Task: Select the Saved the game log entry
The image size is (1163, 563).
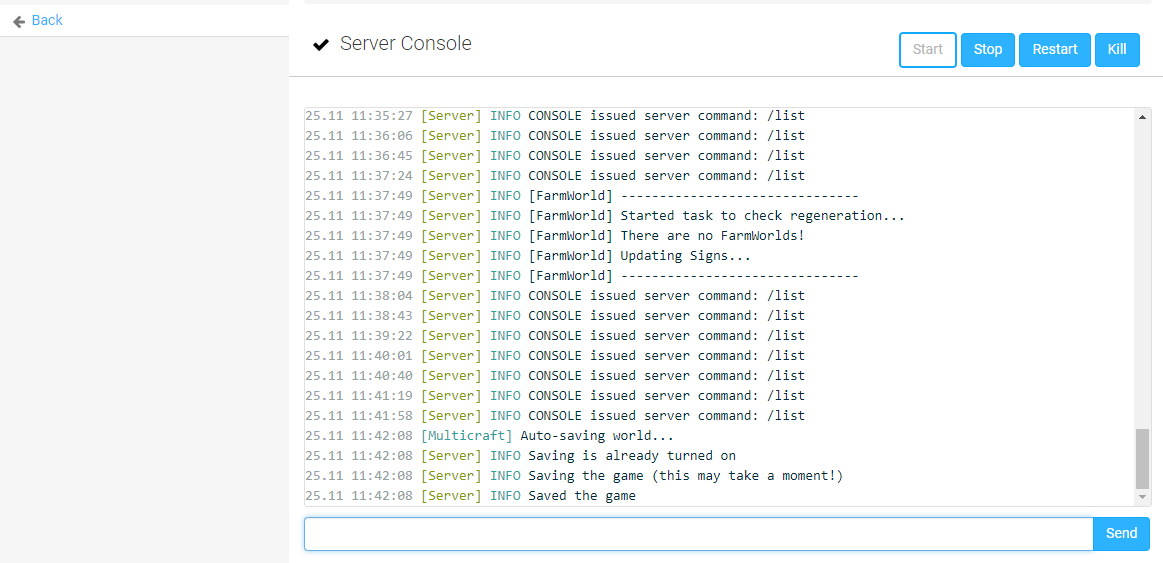Action: pyautogui.click(x=581, y=496)
